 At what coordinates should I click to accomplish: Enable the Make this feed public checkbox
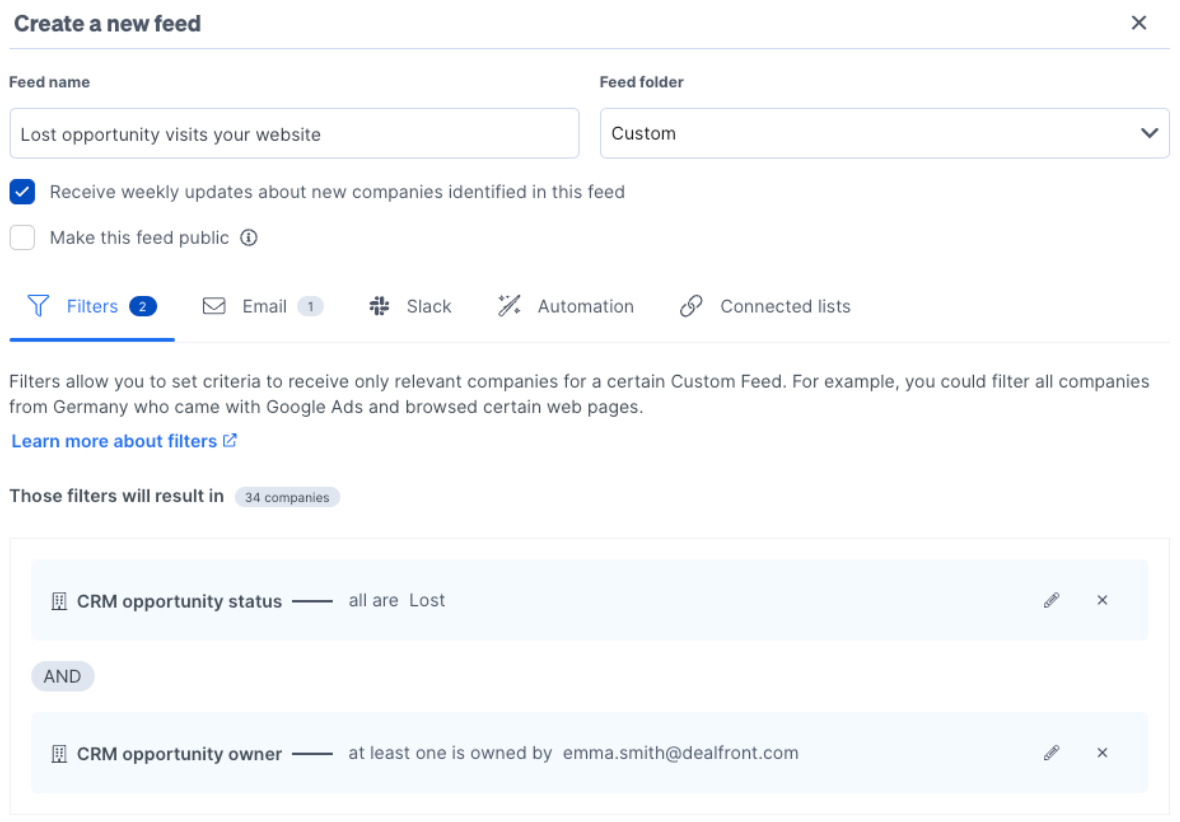point(22,237)
